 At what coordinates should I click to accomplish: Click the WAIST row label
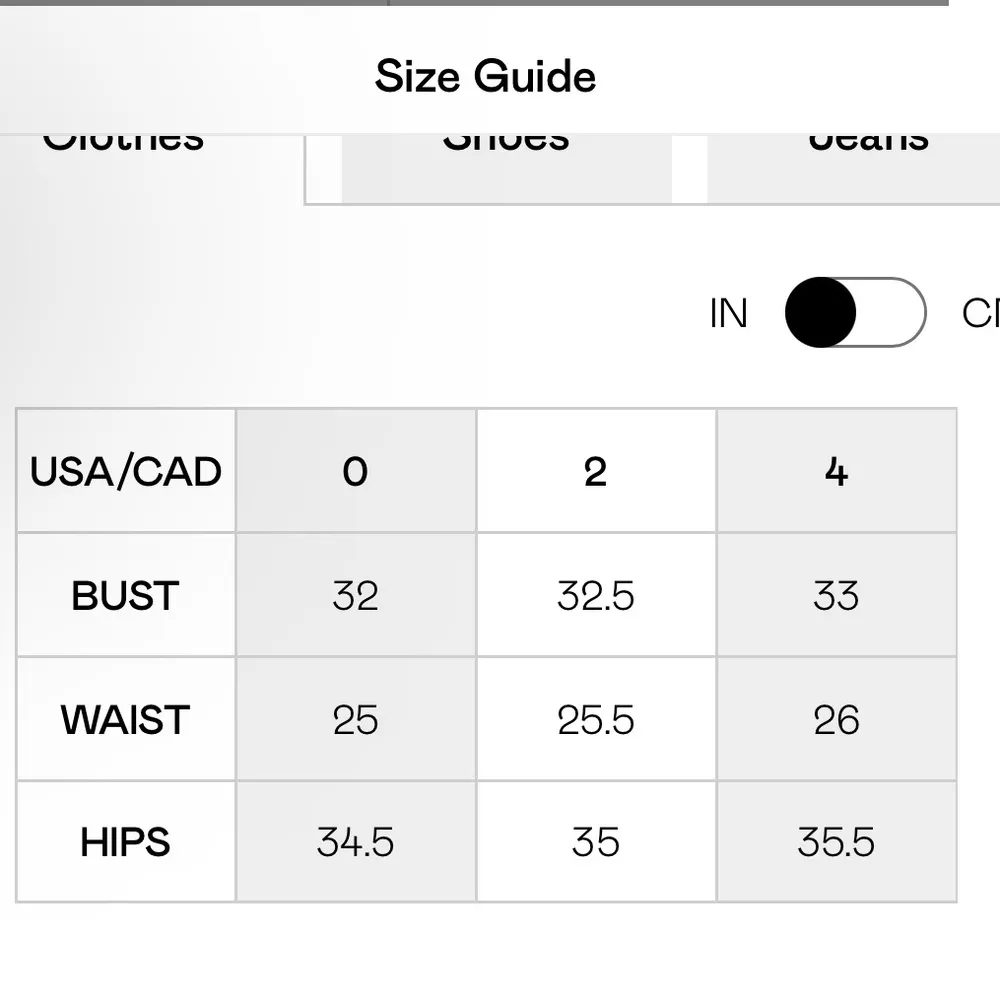(x=126, y=720)
